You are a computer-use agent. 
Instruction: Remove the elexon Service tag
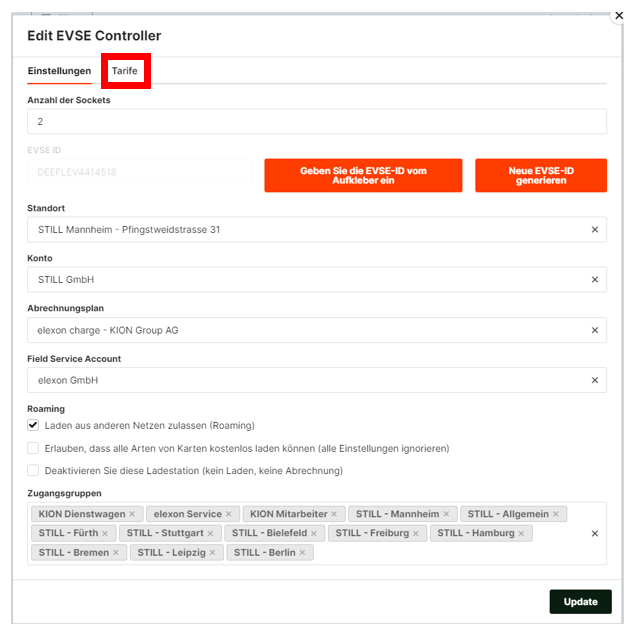(x=229, y=514)
